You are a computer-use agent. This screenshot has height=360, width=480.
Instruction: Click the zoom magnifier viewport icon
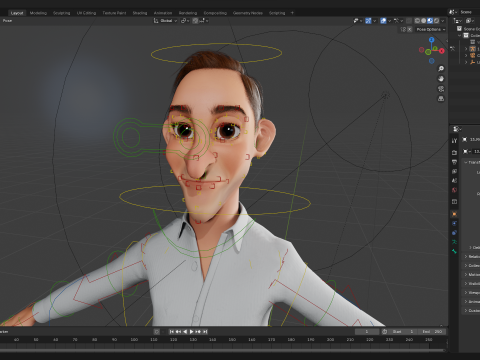point(441,69)
